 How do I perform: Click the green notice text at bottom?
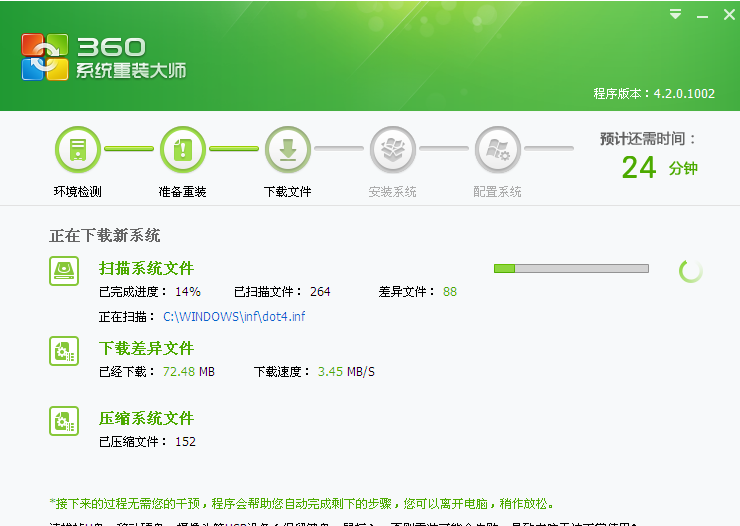(x=302, y=504)
